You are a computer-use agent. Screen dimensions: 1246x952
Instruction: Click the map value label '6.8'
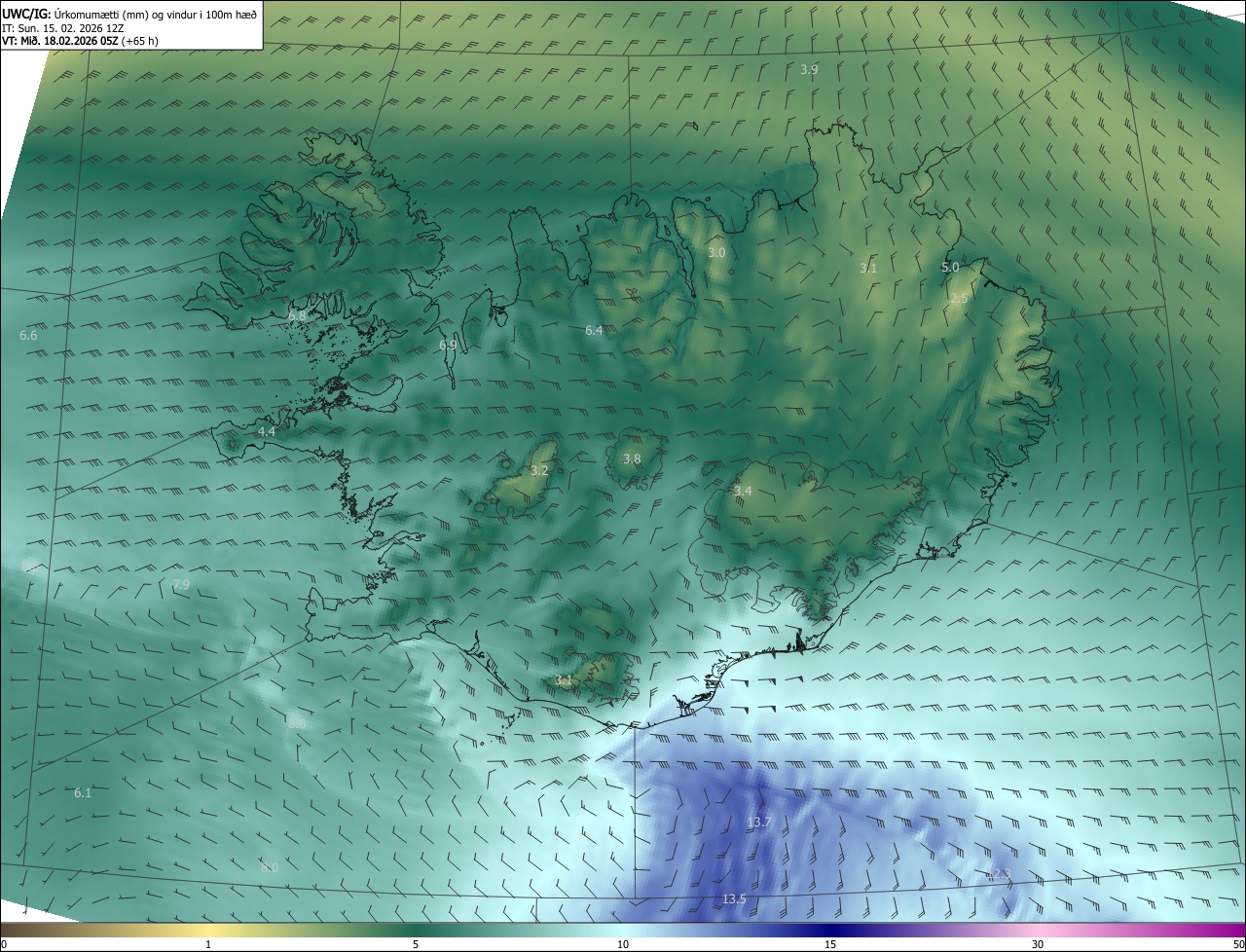coord(298,316)
